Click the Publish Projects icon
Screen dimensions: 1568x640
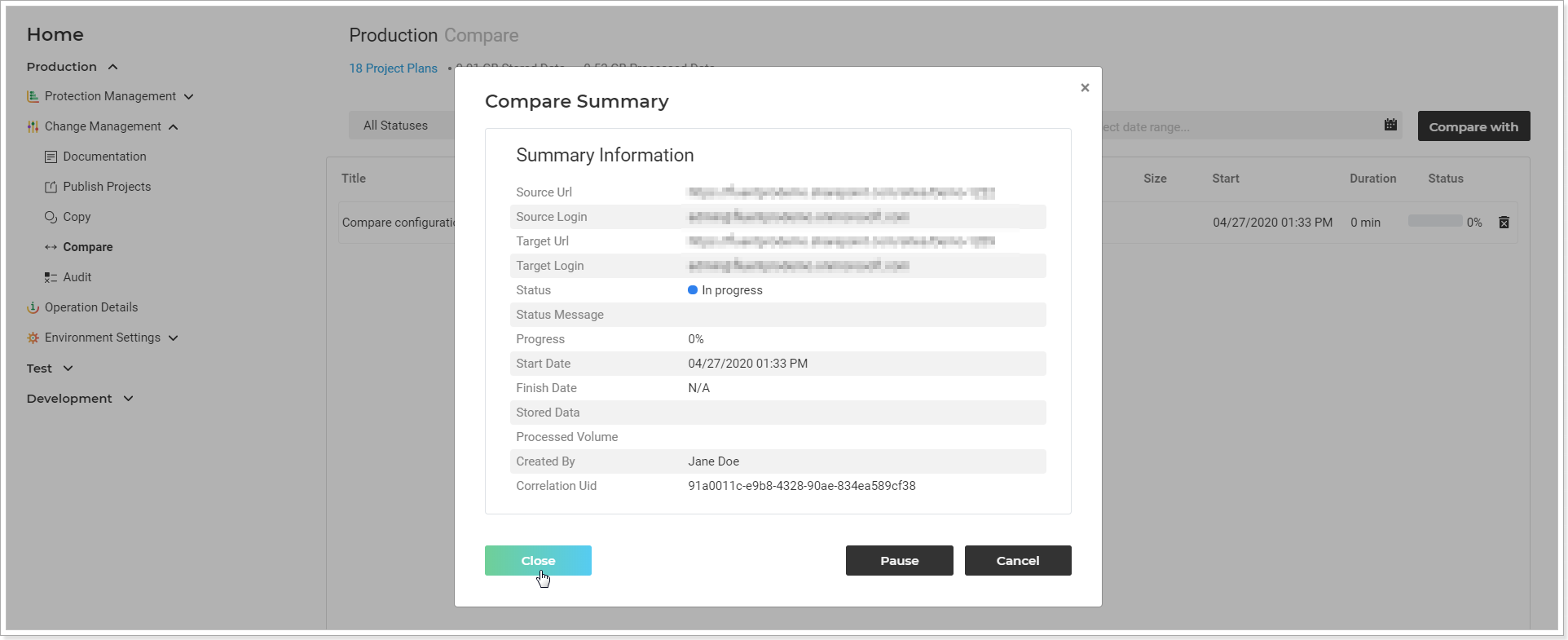coord(51,187)
